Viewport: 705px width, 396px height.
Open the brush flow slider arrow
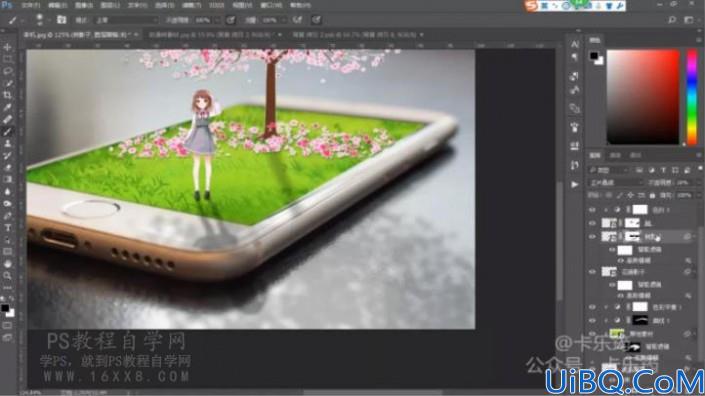pyautogui.click(x=284, y=20)
